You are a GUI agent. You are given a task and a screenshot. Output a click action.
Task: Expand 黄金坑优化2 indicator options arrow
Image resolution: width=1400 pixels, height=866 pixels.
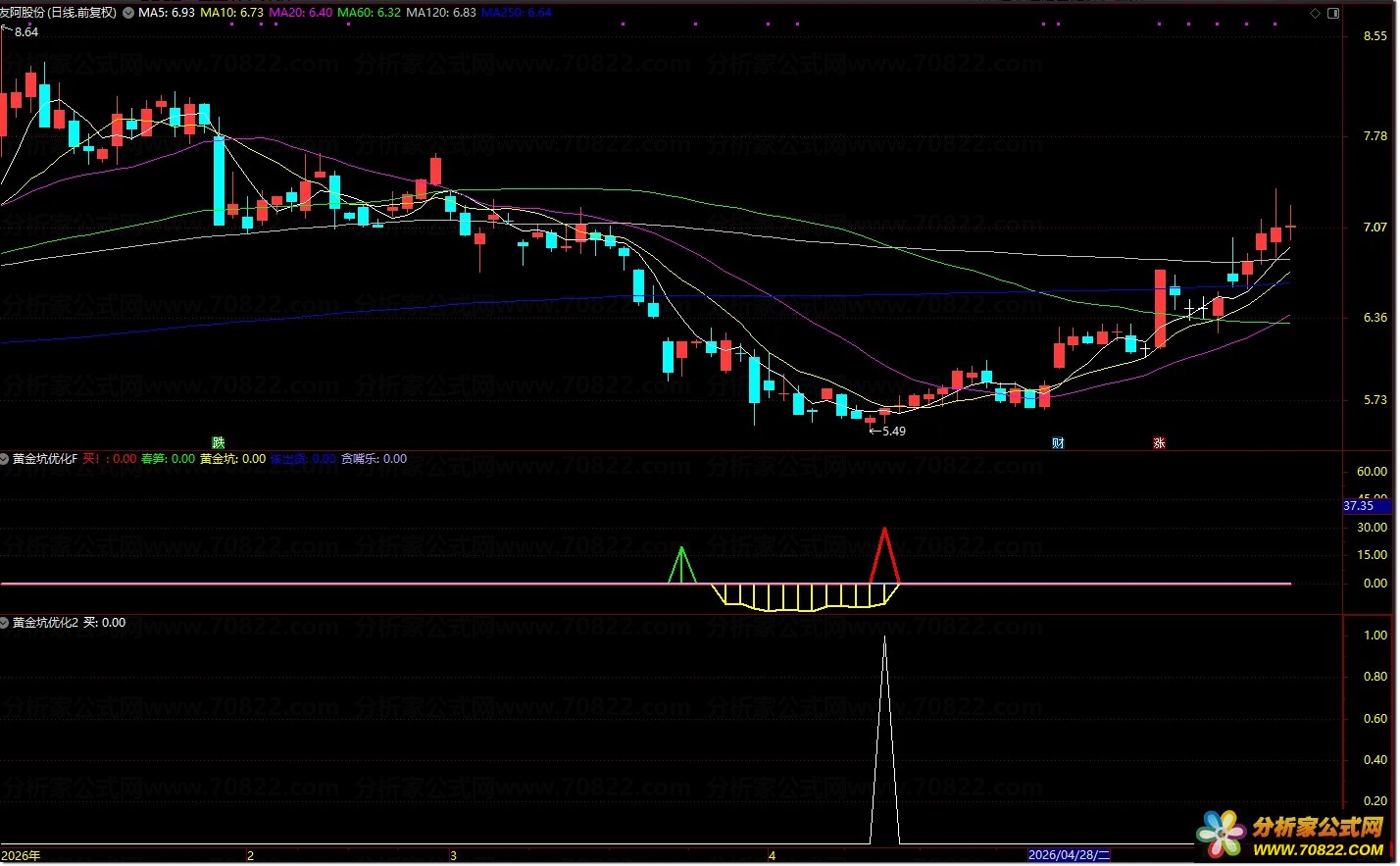point(5,623)
